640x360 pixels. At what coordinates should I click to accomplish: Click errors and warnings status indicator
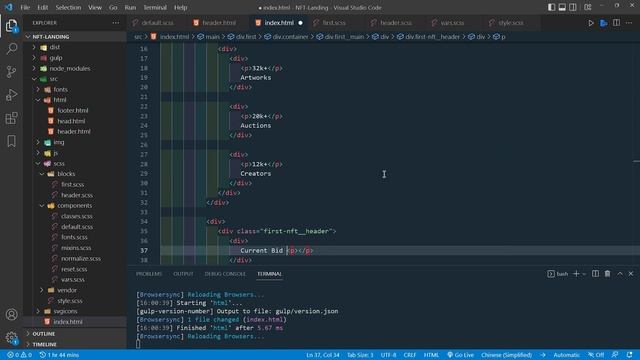point(19,355)
